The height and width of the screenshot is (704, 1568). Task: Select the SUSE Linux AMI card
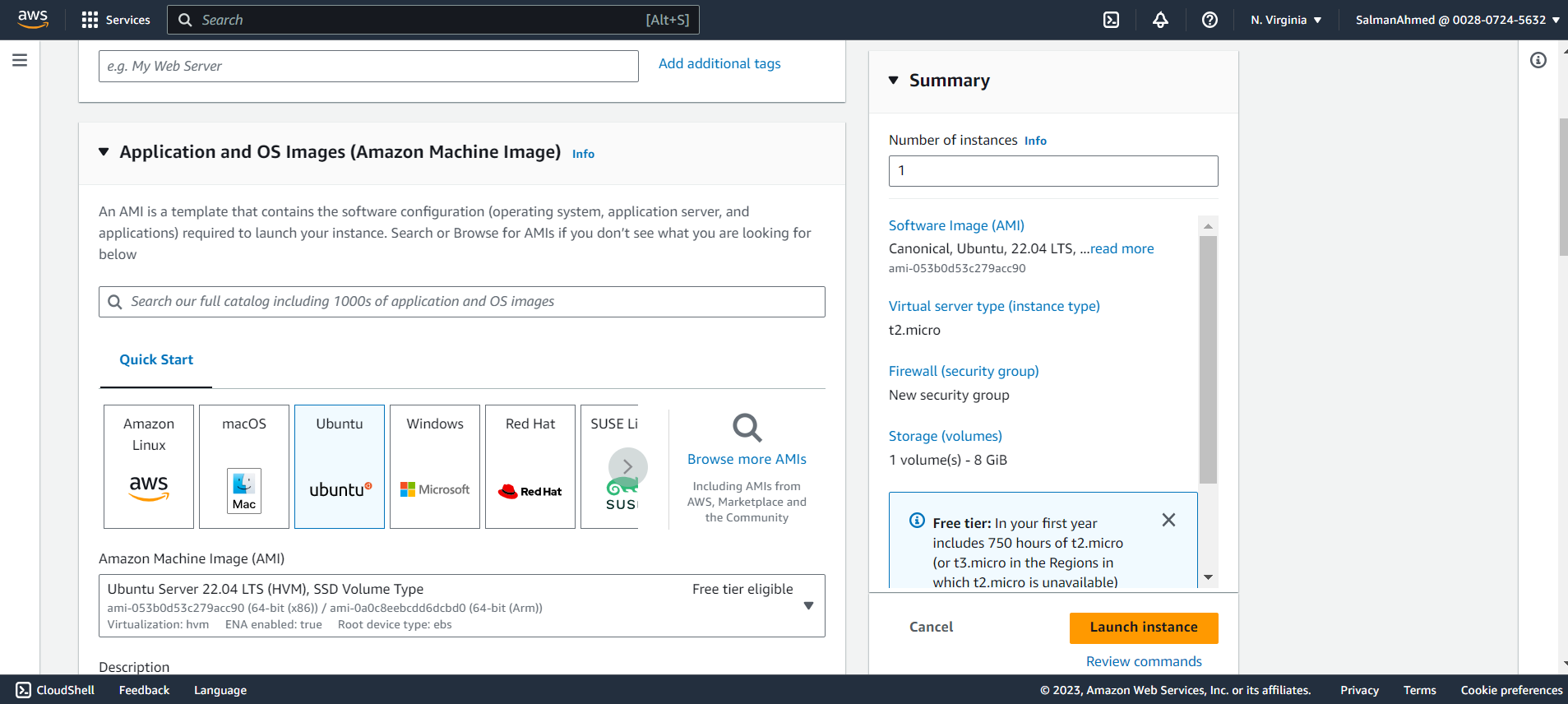(x=609, y=466)
